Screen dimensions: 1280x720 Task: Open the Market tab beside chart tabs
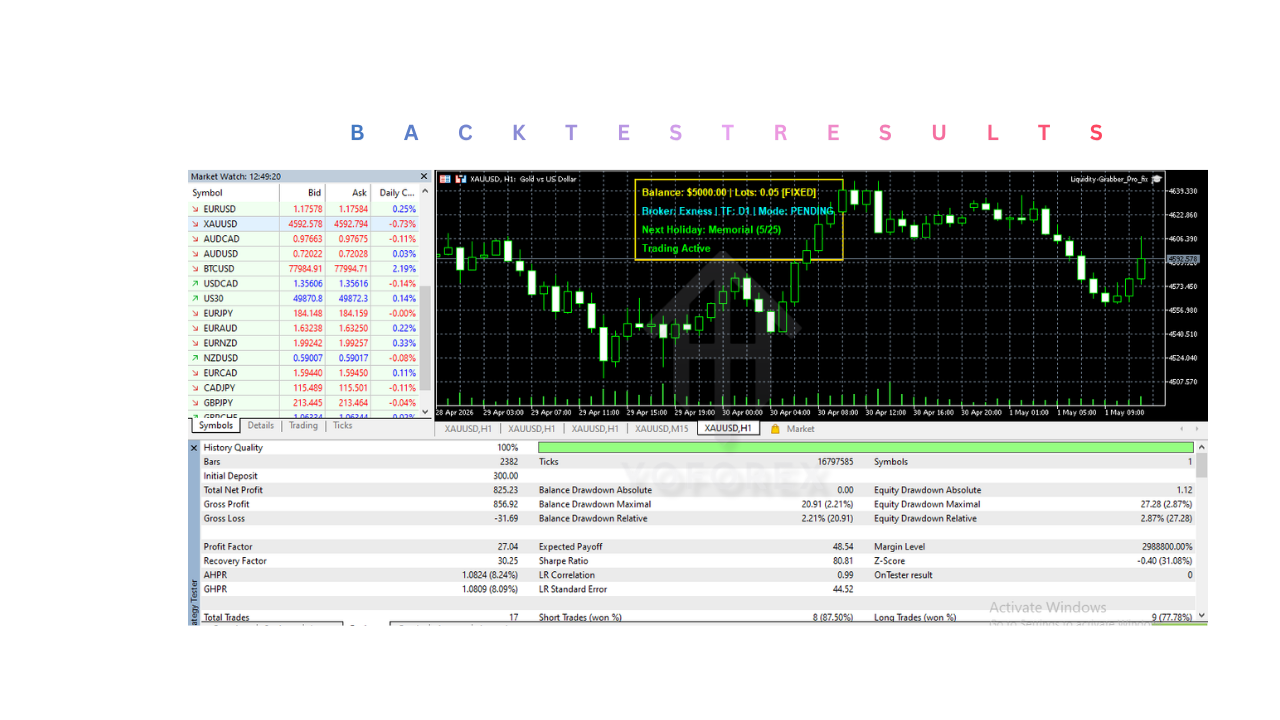pyautogui.click(x=800, y=429)
